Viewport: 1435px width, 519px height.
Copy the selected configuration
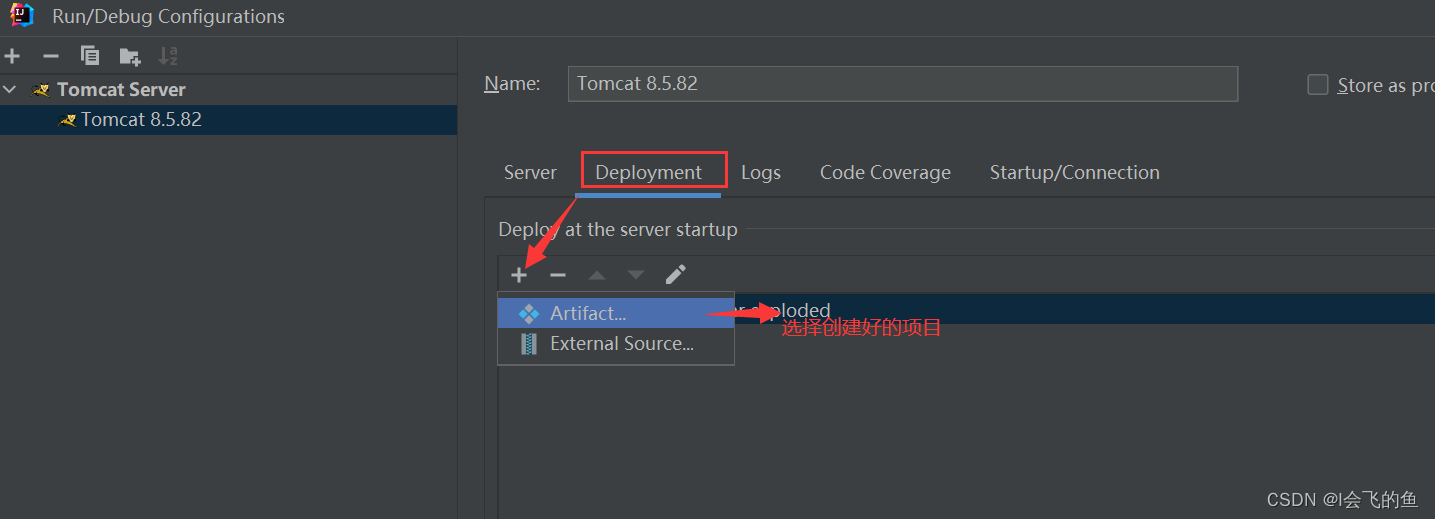coord(90,56)
